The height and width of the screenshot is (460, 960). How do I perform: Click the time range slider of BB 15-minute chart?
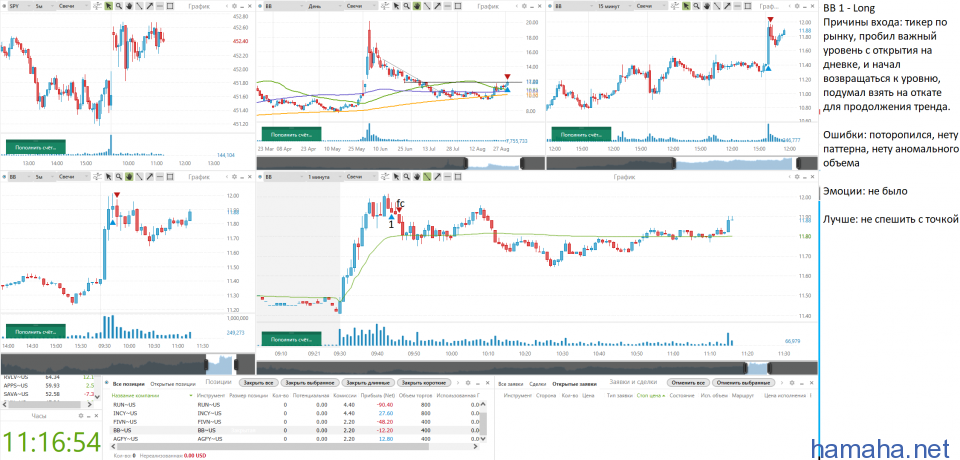(681, 163)
